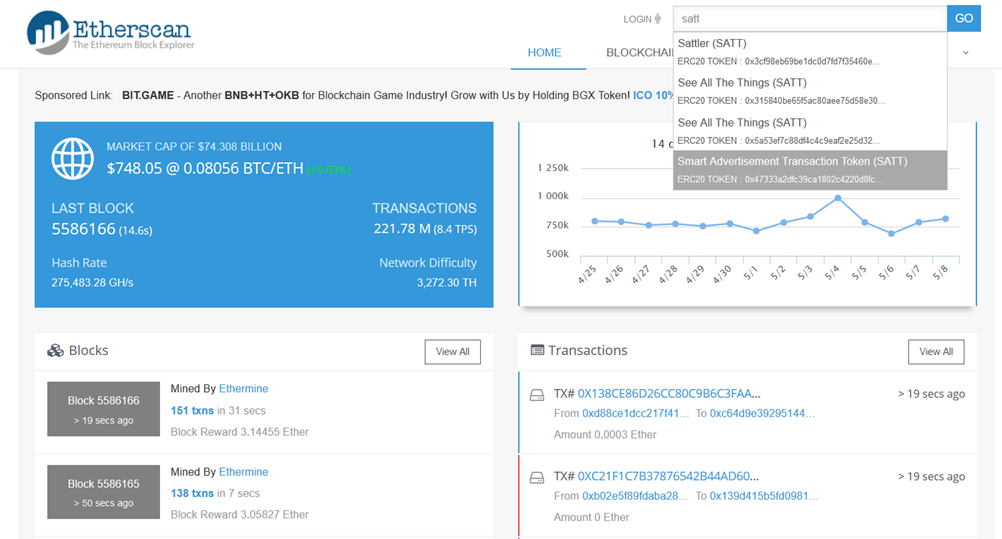Click View All in the Transactions section
This screenshot has width=1002, height=539.
(936, 352)
